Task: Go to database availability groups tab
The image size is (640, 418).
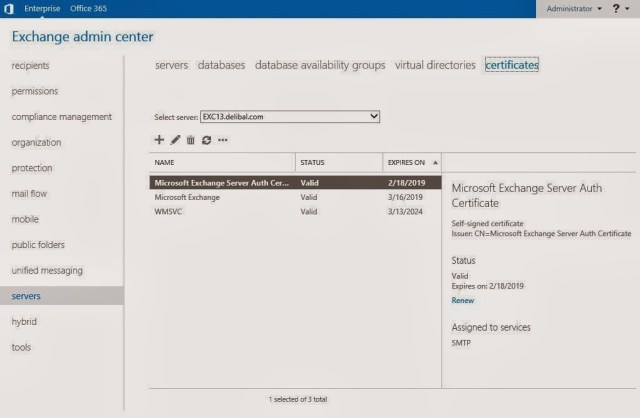Action: coord(320,65)
